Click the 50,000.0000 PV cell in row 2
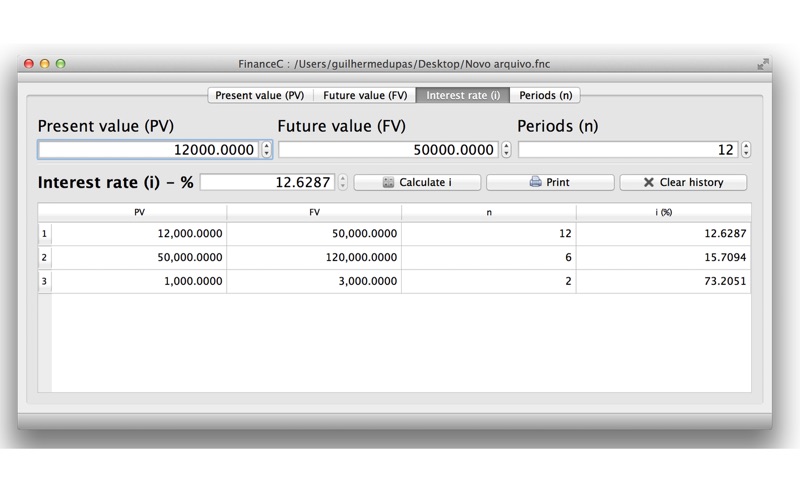 [139, 258]
